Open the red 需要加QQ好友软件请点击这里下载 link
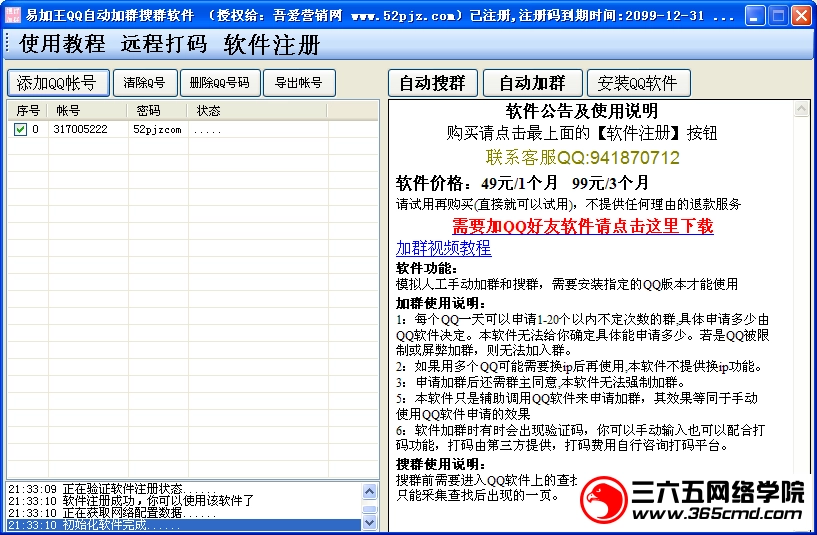The width and height of the screenshot is (817, 535). (583, 226)
